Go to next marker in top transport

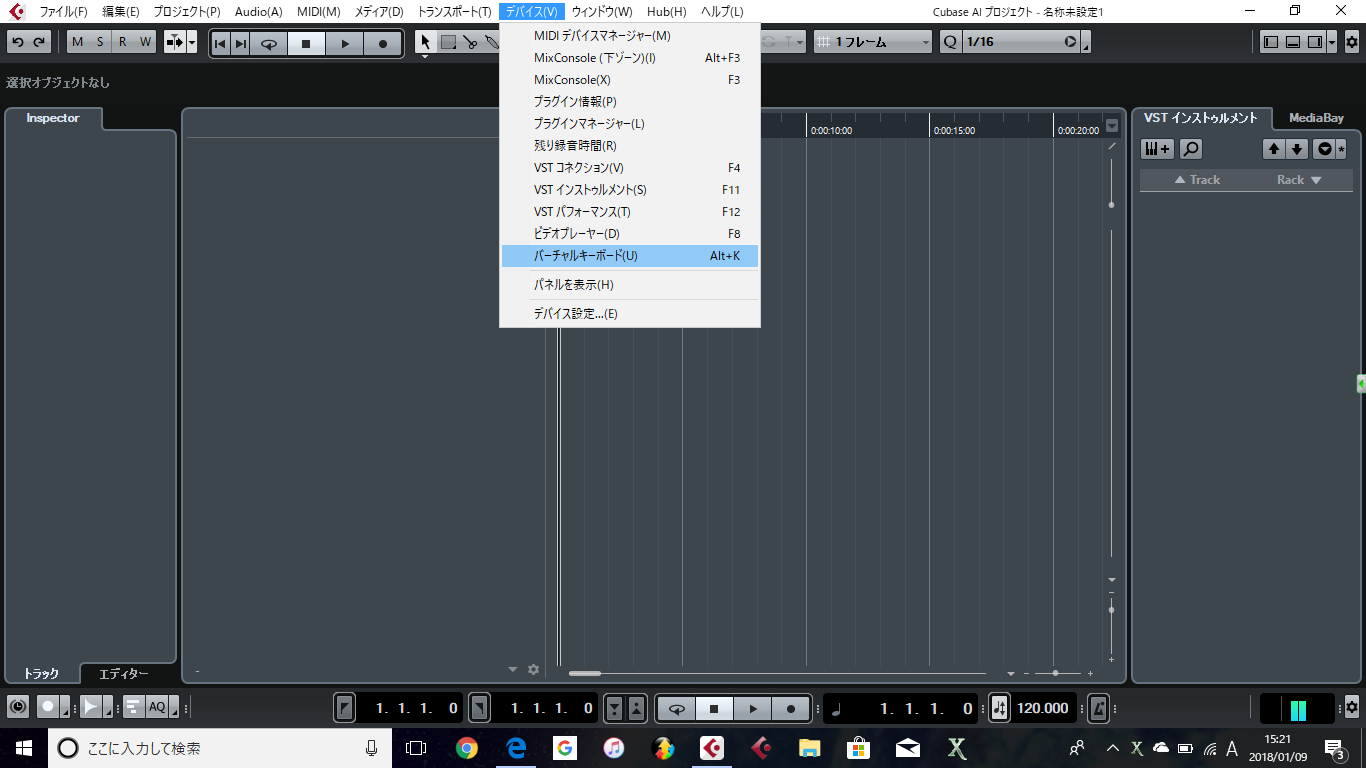240,43
